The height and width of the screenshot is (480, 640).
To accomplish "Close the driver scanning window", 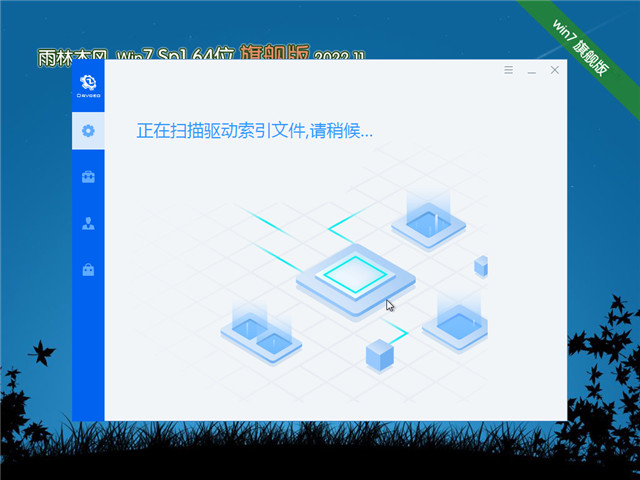I will (x=553, y=71).
